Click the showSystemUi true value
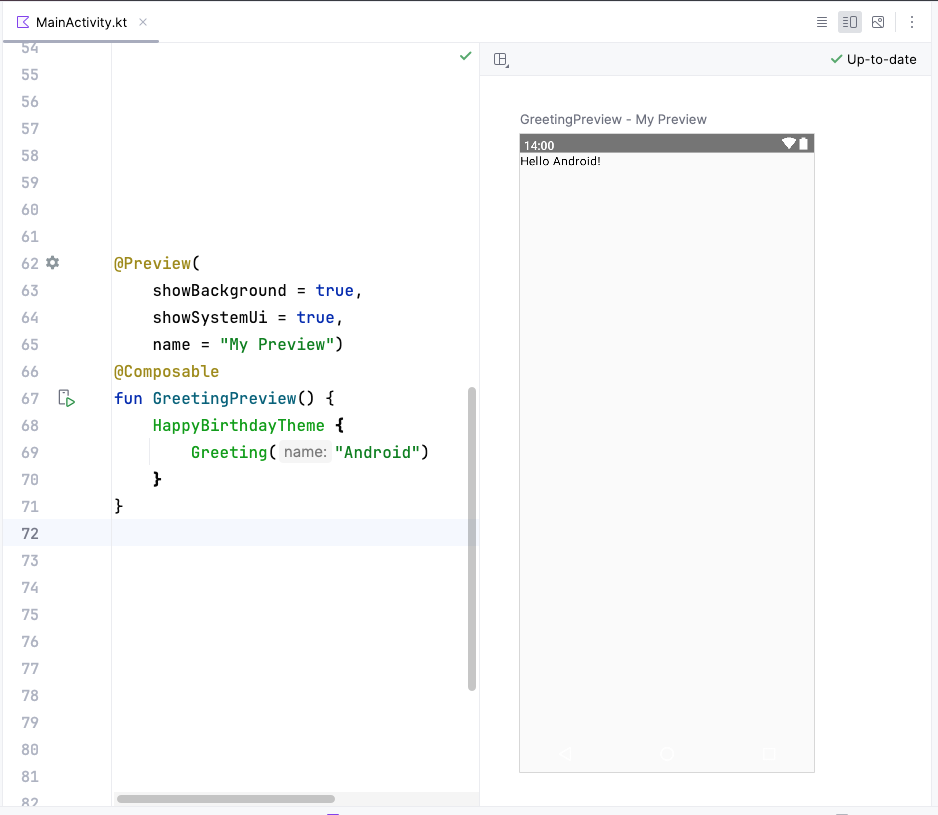Screen dimensions: 938x815 315,317
